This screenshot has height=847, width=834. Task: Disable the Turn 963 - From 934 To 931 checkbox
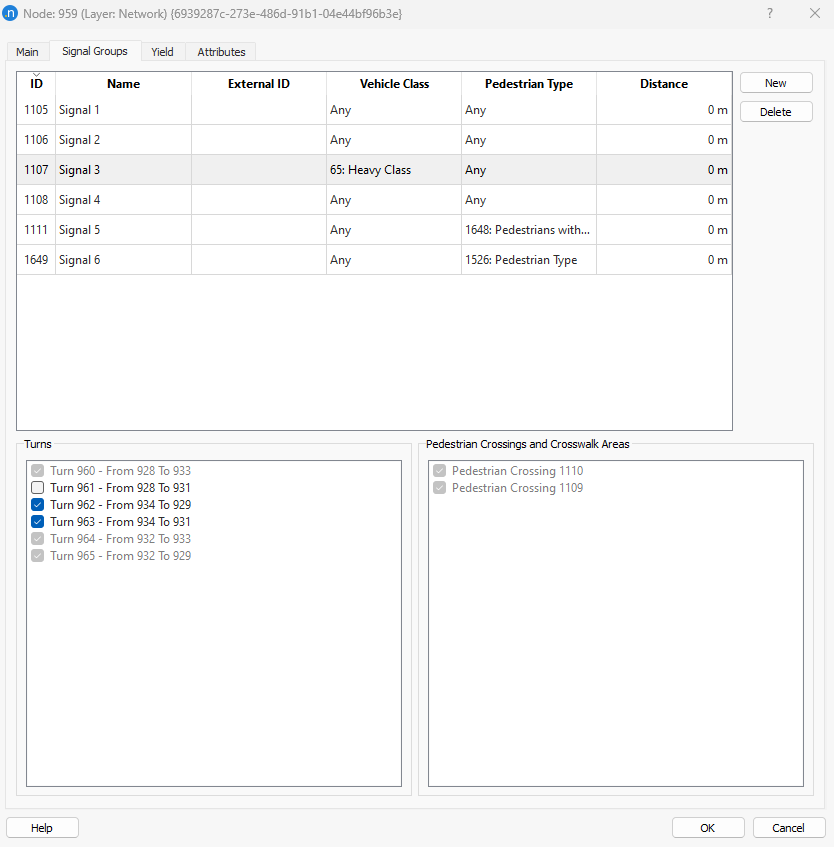coord(37,521)
